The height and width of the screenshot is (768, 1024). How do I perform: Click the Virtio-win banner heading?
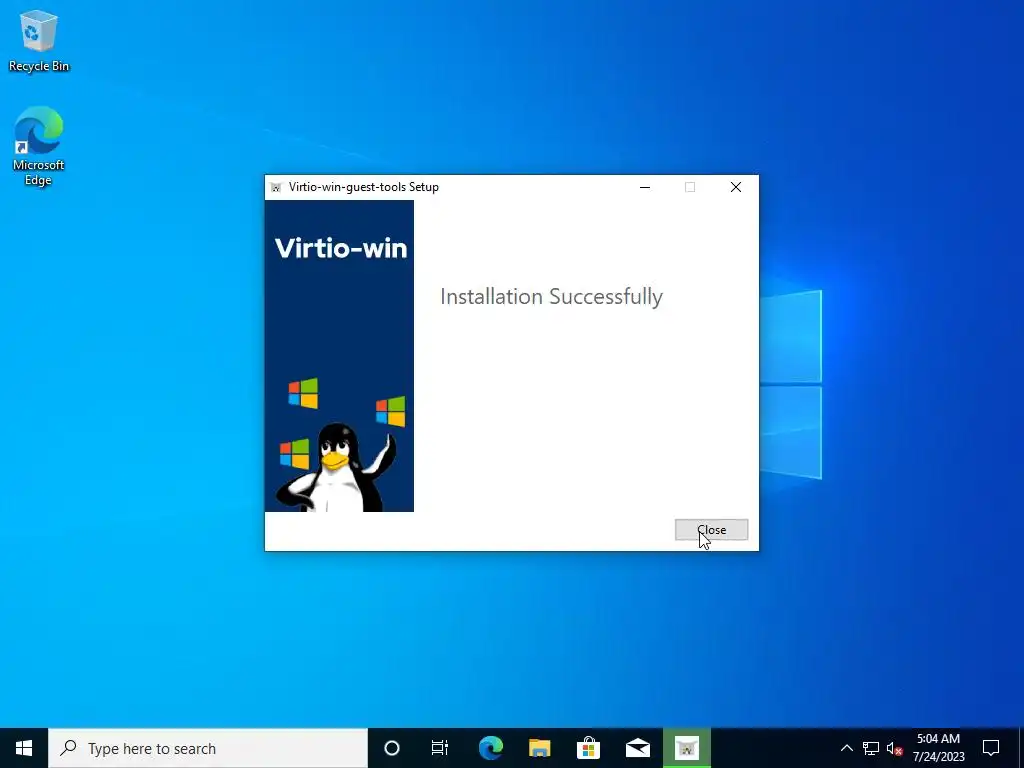341,248
